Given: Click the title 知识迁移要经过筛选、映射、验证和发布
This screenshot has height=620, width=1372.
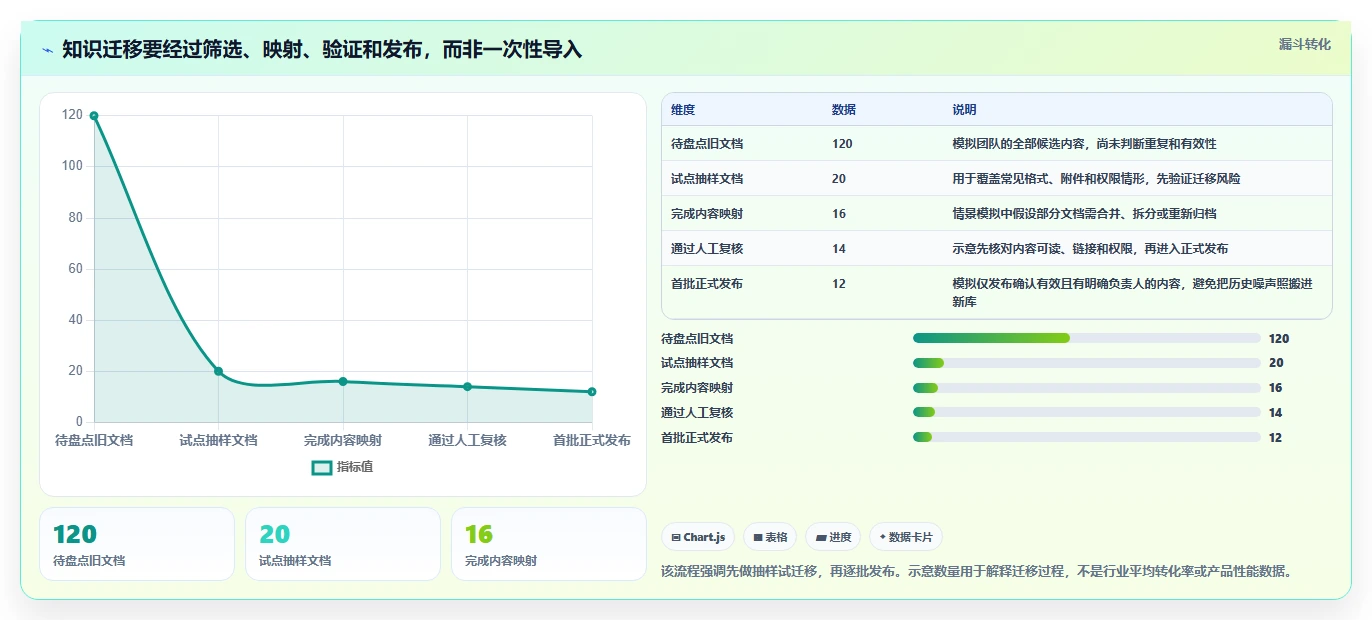Looking at the screenshot, I should point(322,49).
